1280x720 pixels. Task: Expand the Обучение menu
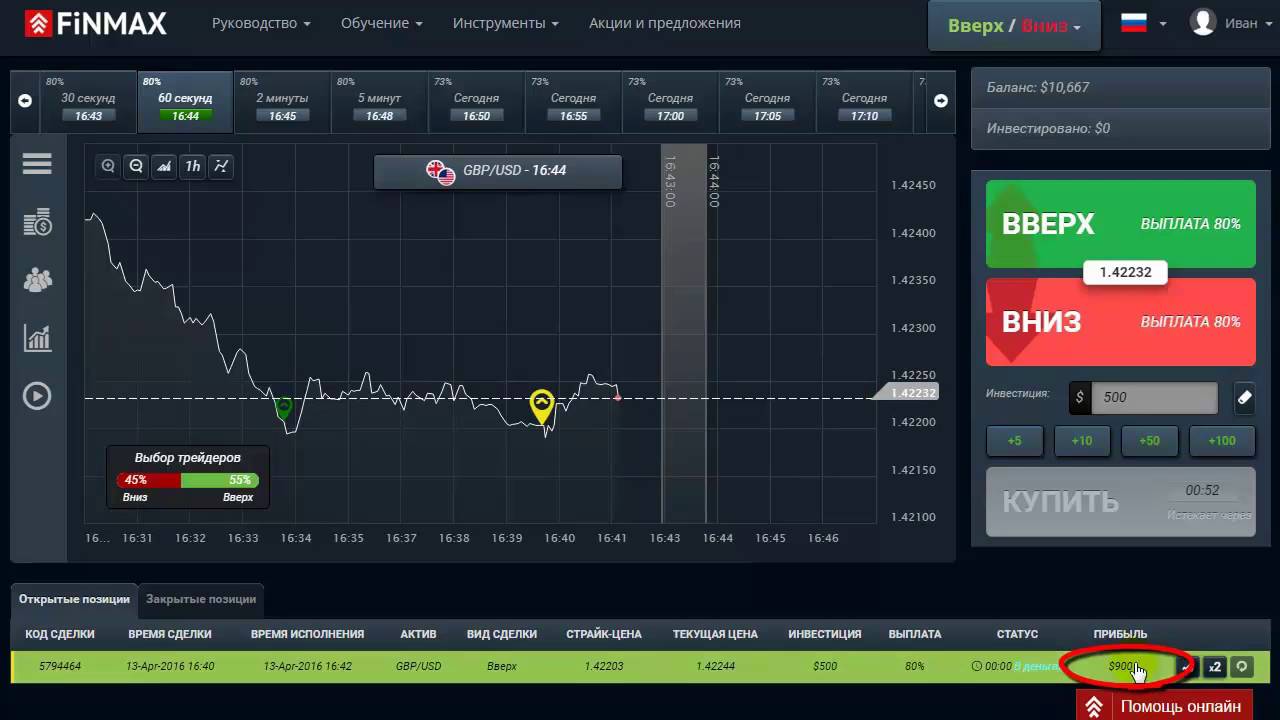point(381,23)
